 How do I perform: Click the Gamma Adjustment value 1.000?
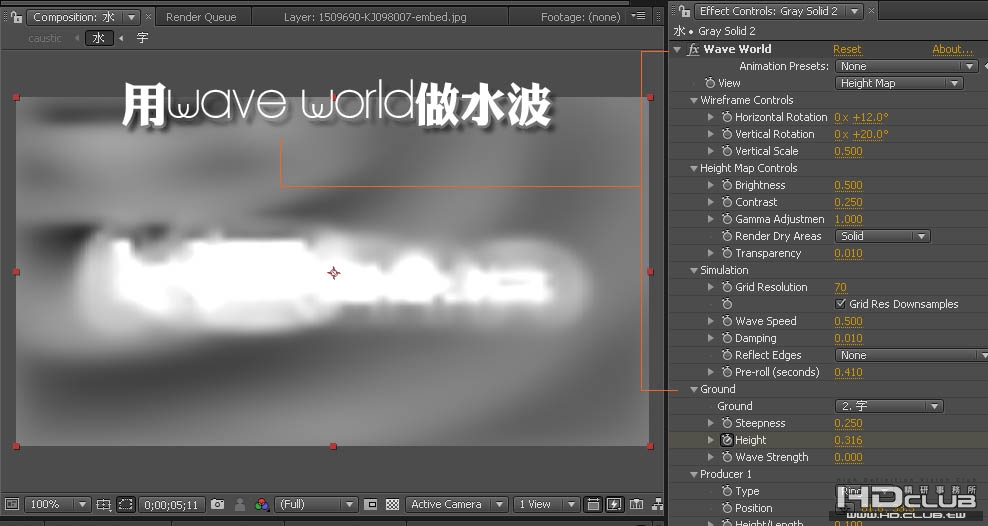tap(848, 219)
